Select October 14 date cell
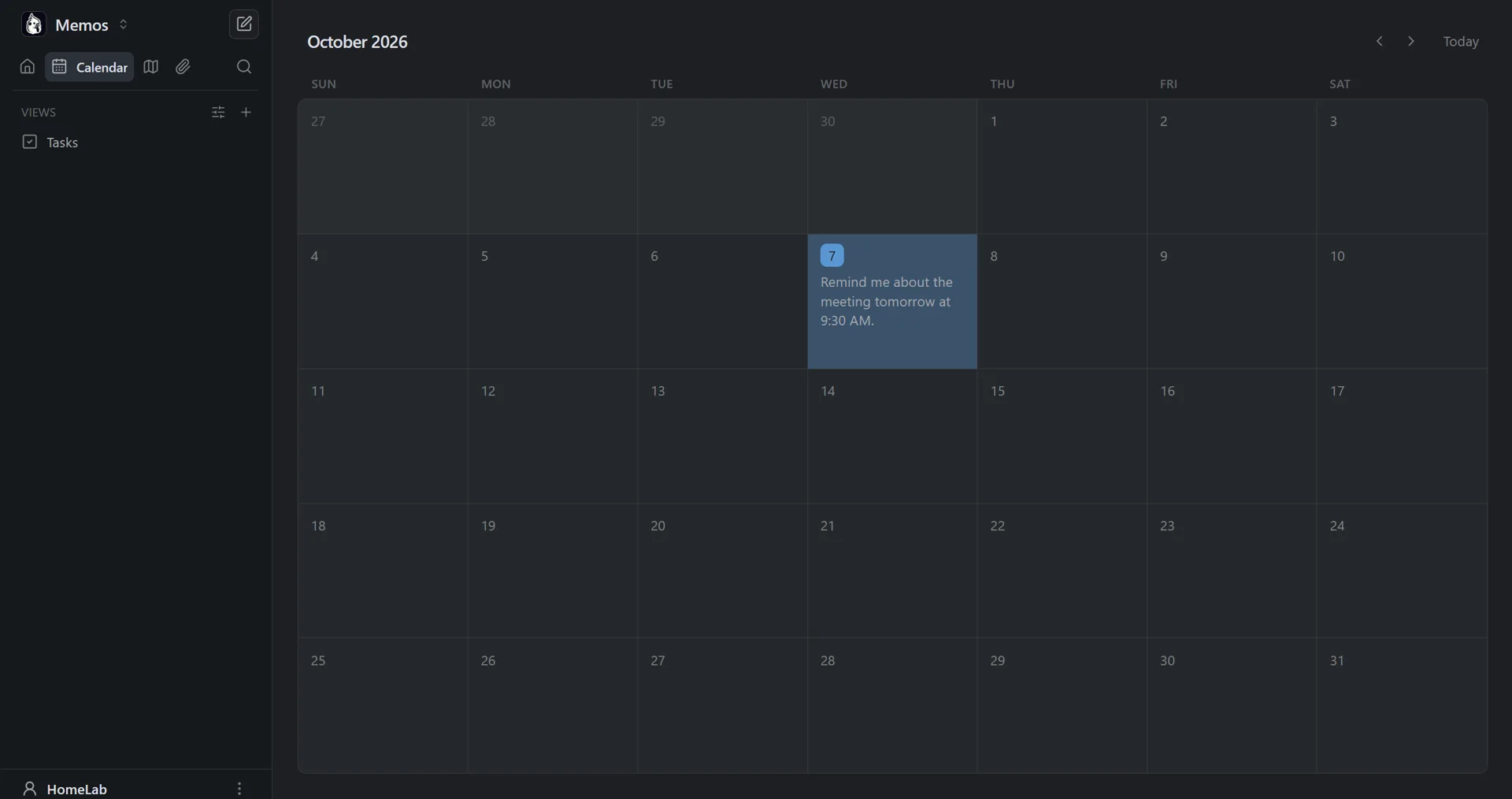The height and width of the screenshot is (799, 1512). pos(892,437)
